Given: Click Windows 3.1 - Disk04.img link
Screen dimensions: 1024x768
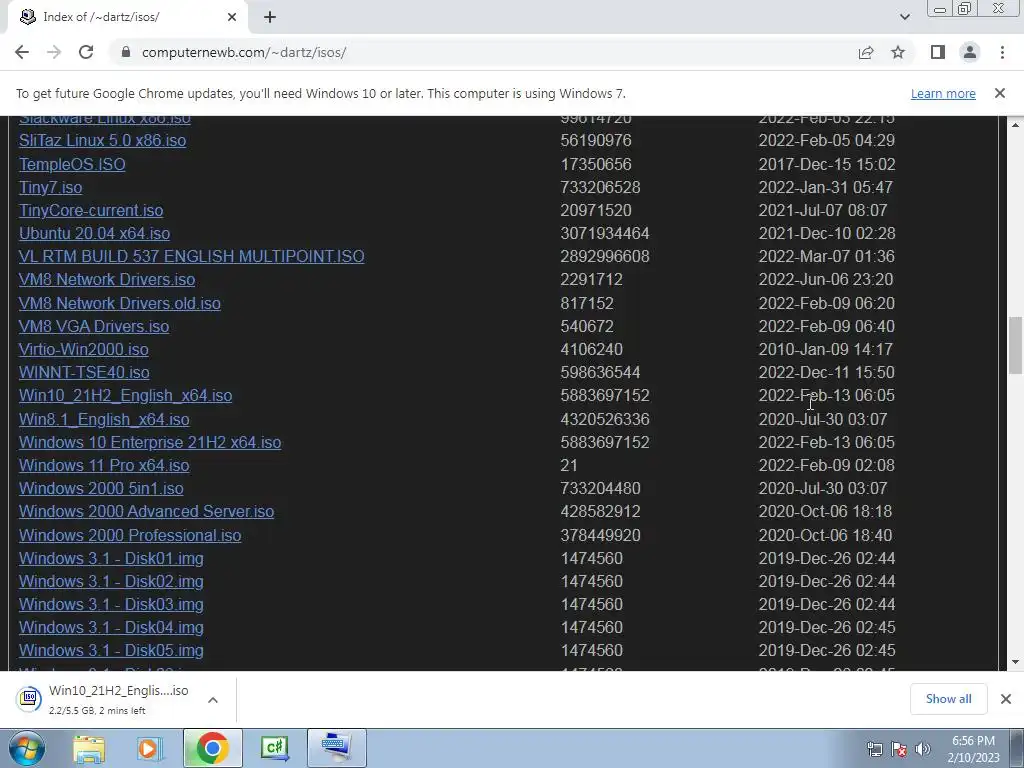Looking at the screenshot, I should 111,627.
